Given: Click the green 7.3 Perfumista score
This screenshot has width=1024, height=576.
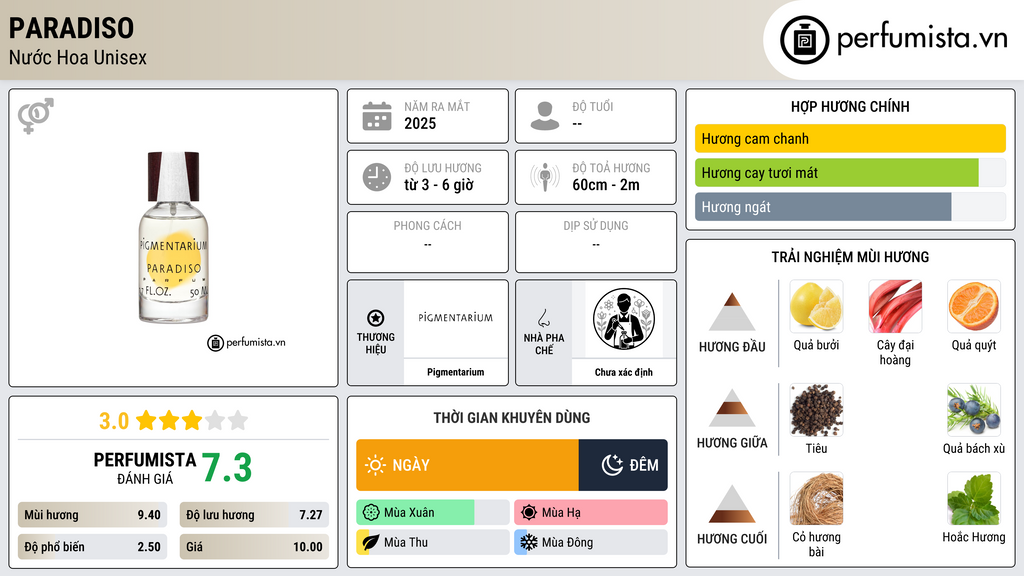Looking at the screenshot, I should click(x=227, y=468).
